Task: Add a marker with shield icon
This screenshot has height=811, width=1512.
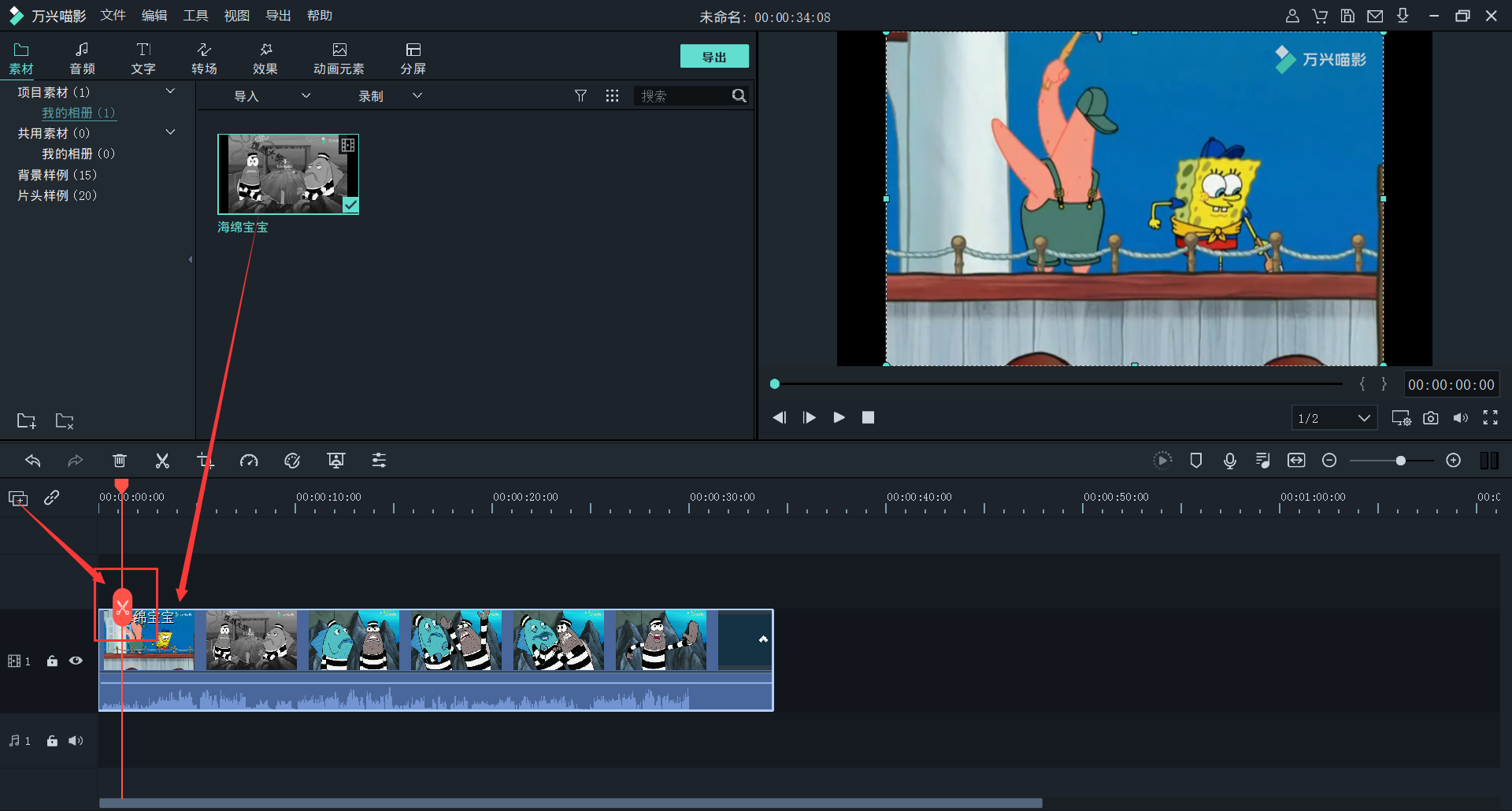Action: [1195, 461]
